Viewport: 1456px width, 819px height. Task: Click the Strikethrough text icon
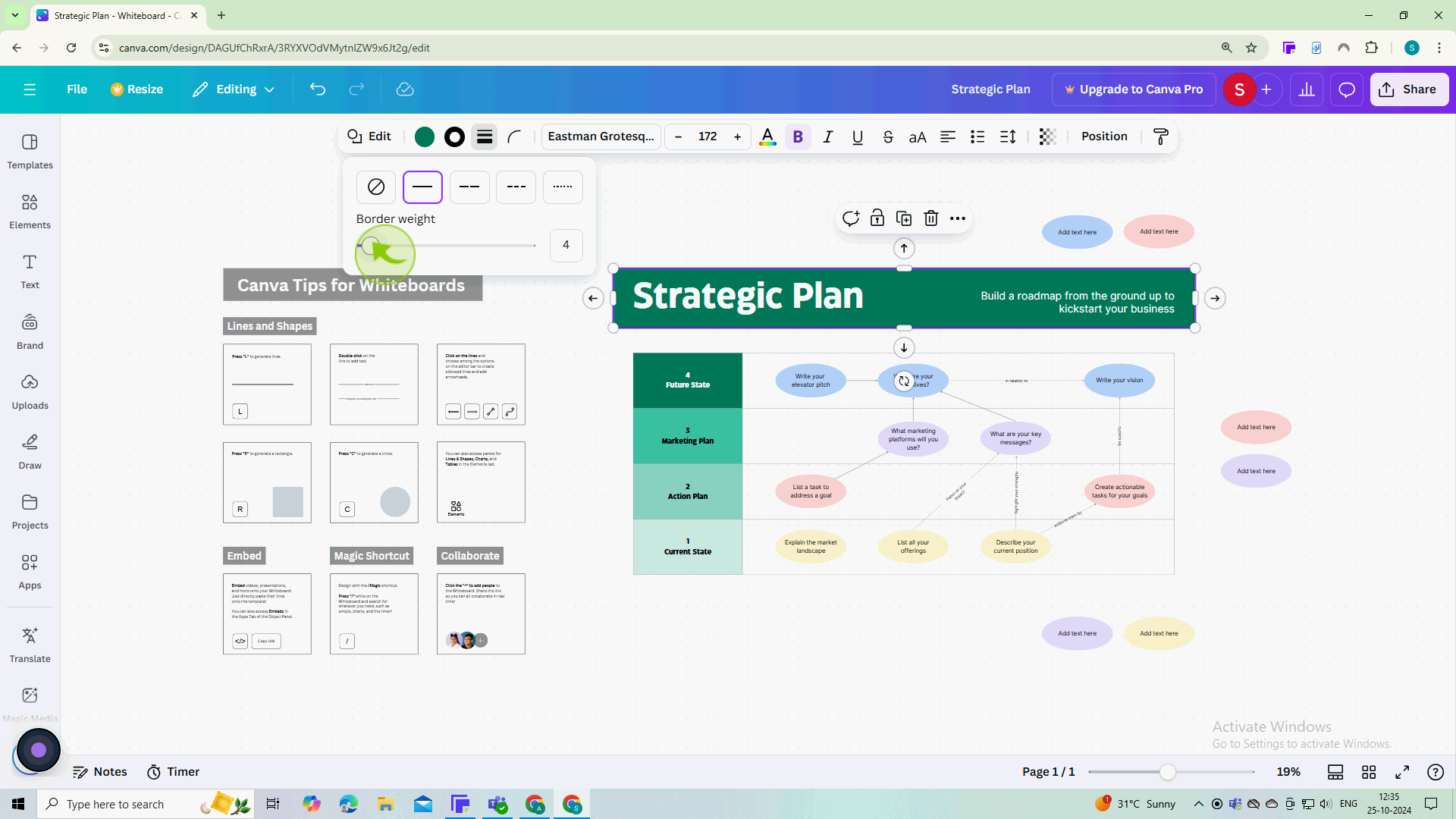coord(887,136)
